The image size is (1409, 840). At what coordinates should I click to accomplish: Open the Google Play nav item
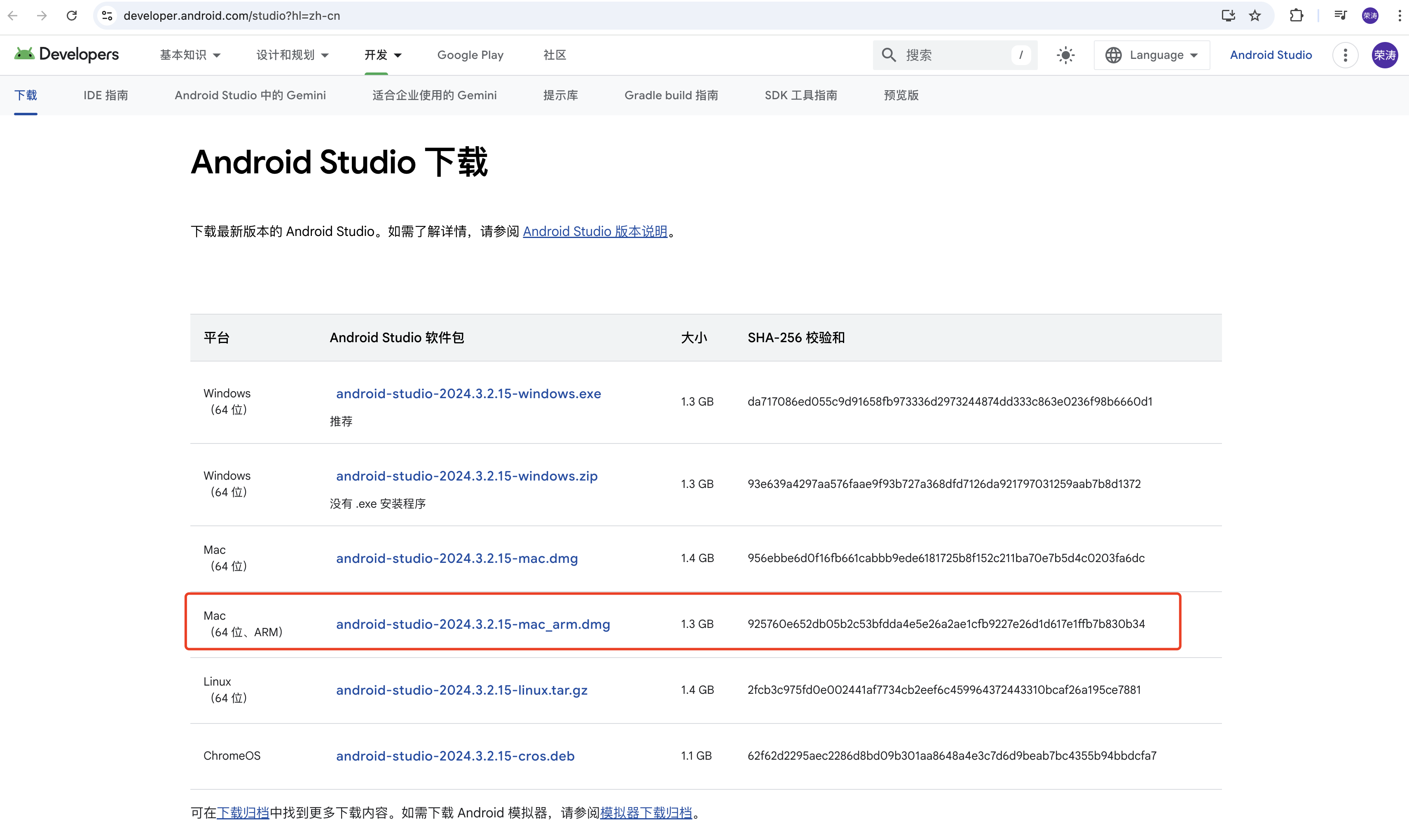(x=470, y=55)
